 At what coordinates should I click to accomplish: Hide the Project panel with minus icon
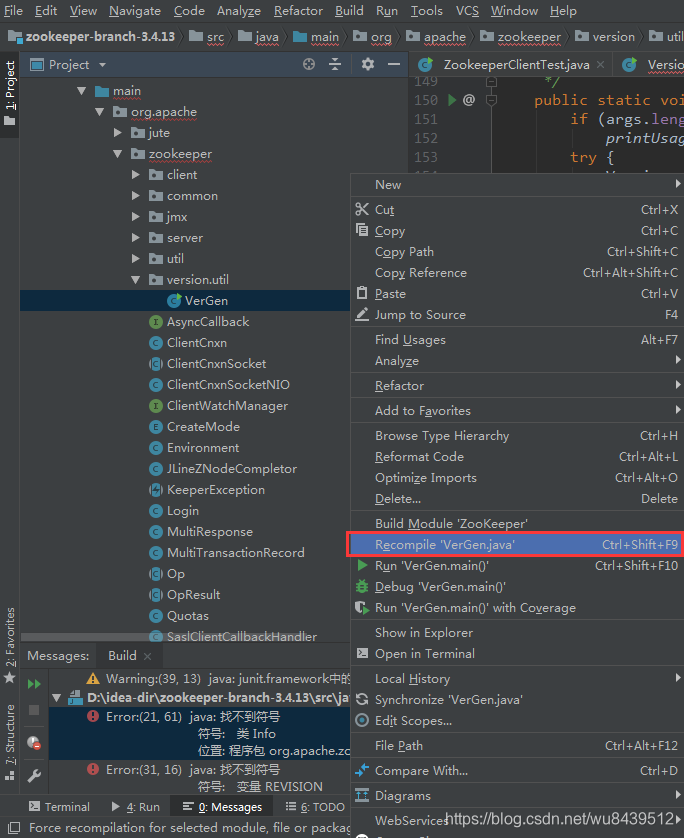tap(394, 65)
